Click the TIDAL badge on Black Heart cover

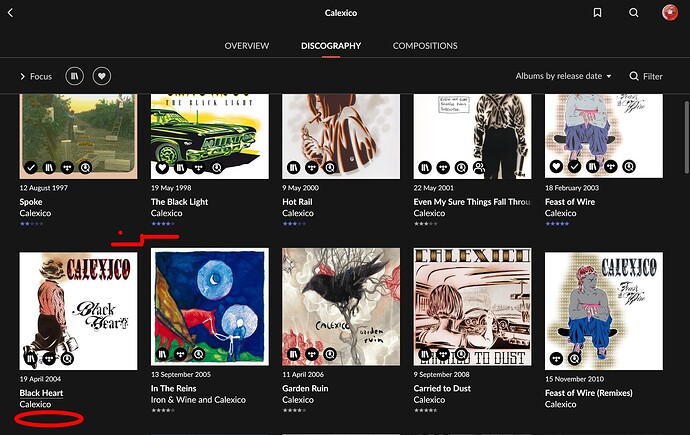pos(49,359)
